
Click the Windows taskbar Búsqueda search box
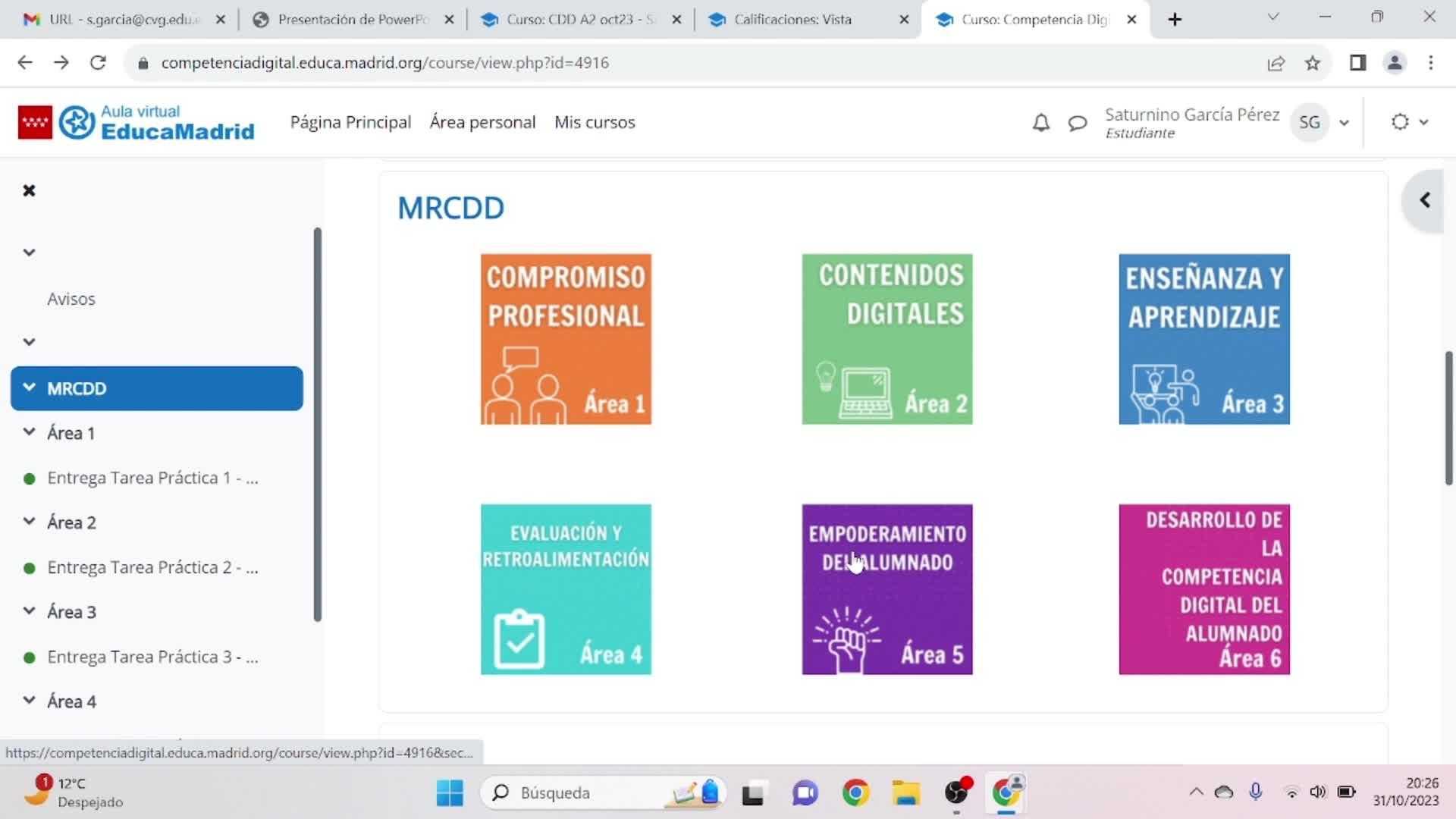point(584,792)
